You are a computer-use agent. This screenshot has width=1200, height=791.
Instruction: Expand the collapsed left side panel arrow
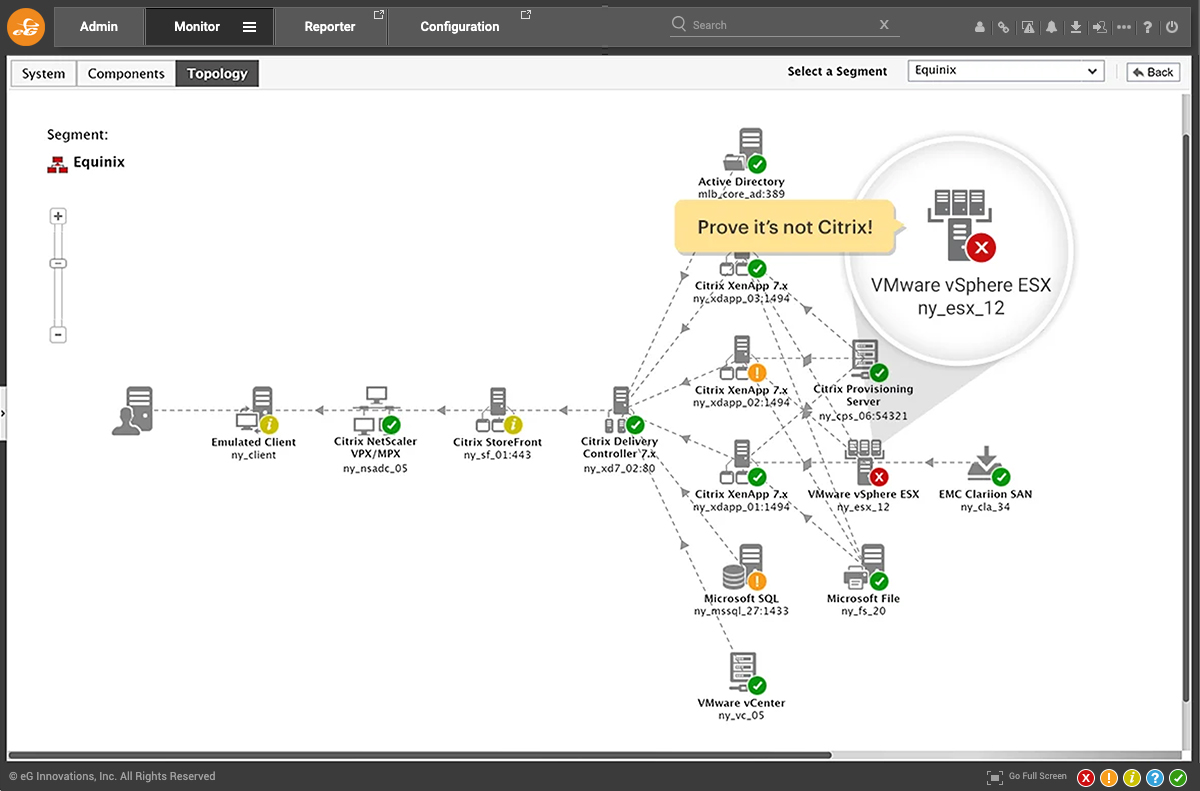3,412
